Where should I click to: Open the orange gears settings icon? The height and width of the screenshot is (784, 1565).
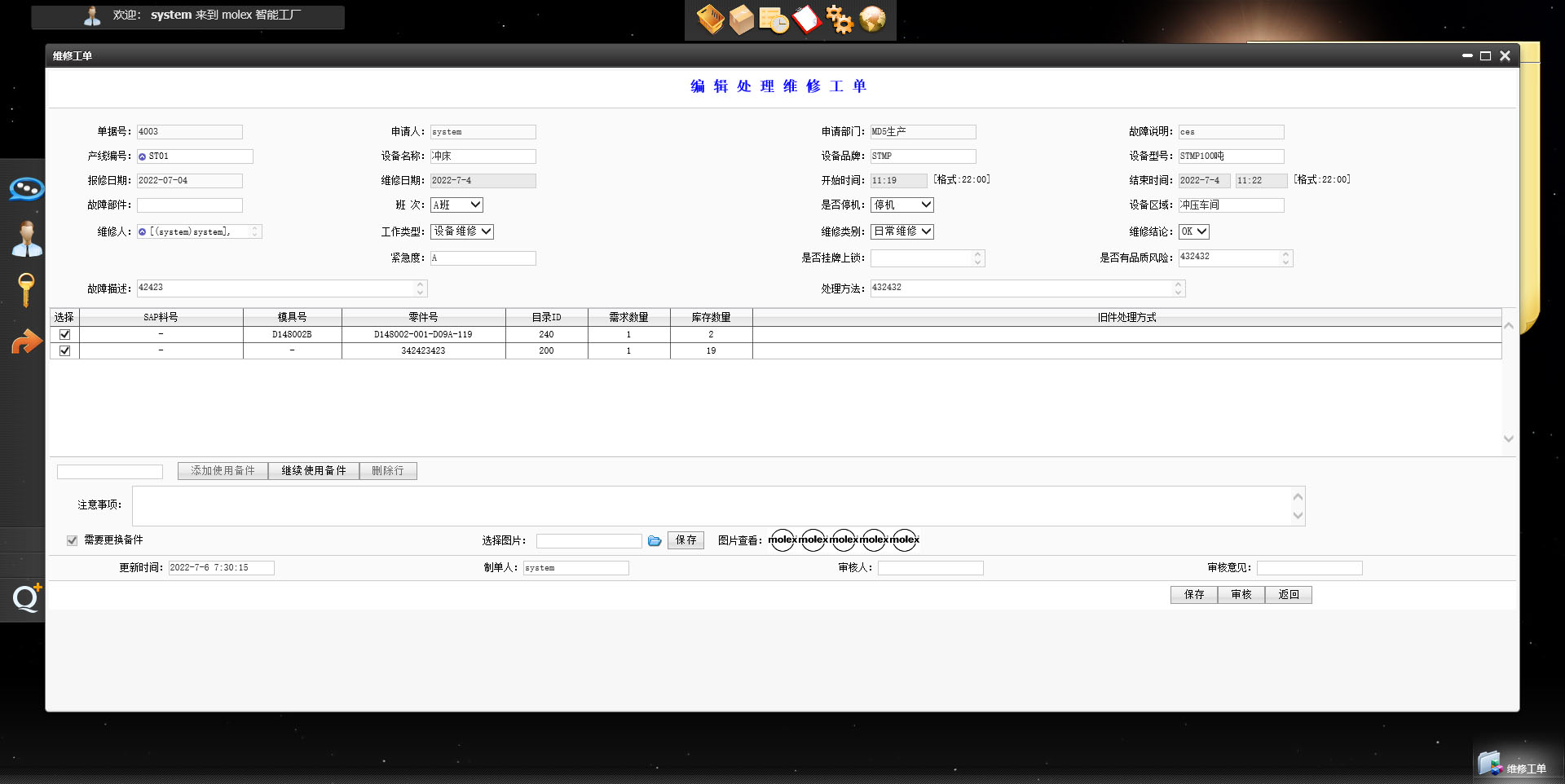[x=839, y=19]
